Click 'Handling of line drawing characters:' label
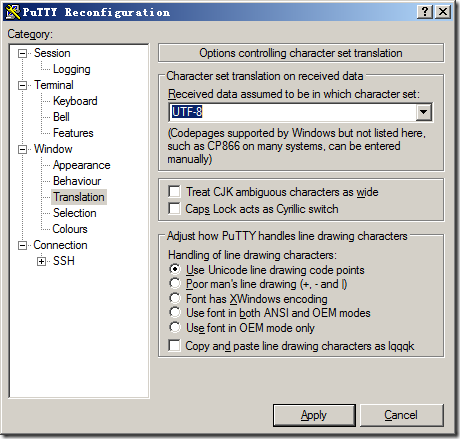460x439 pixels. [252, 255]
